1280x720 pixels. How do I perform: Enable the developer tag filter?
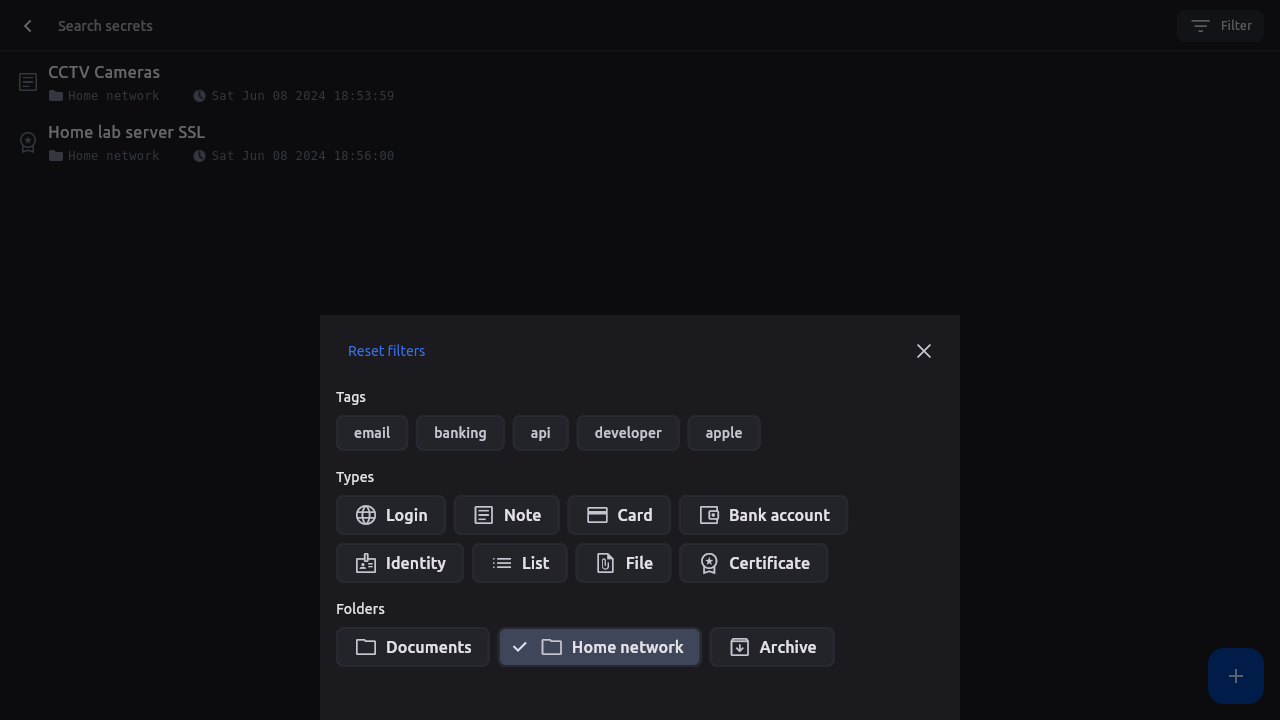coord(628,433)
